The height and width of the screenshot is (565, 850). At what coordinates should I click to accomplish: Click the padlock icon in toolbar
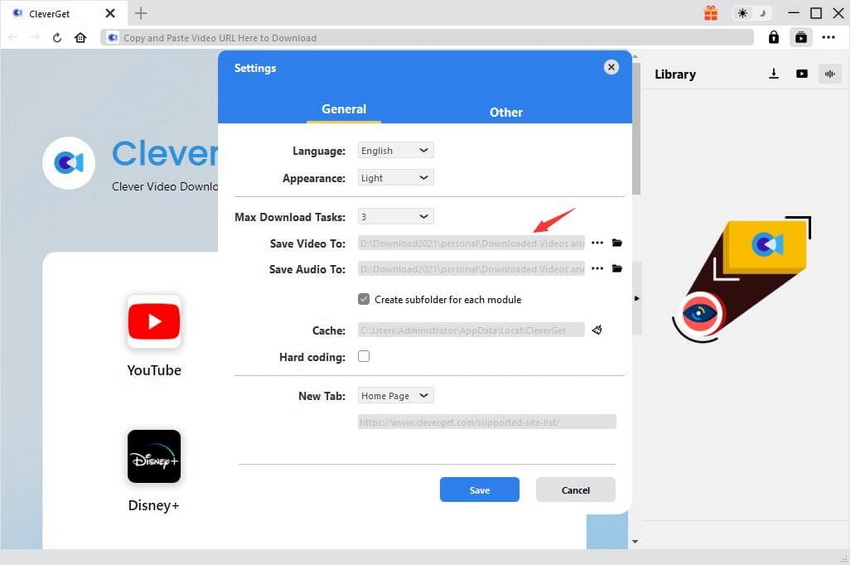(774, 37)
